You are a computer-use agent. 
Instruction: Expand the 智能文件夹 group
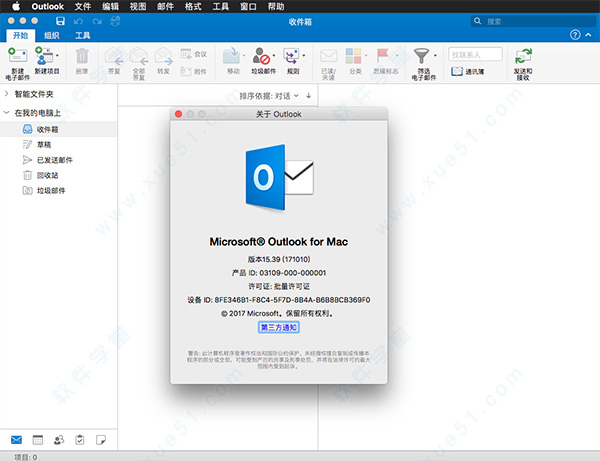[7, 93]
